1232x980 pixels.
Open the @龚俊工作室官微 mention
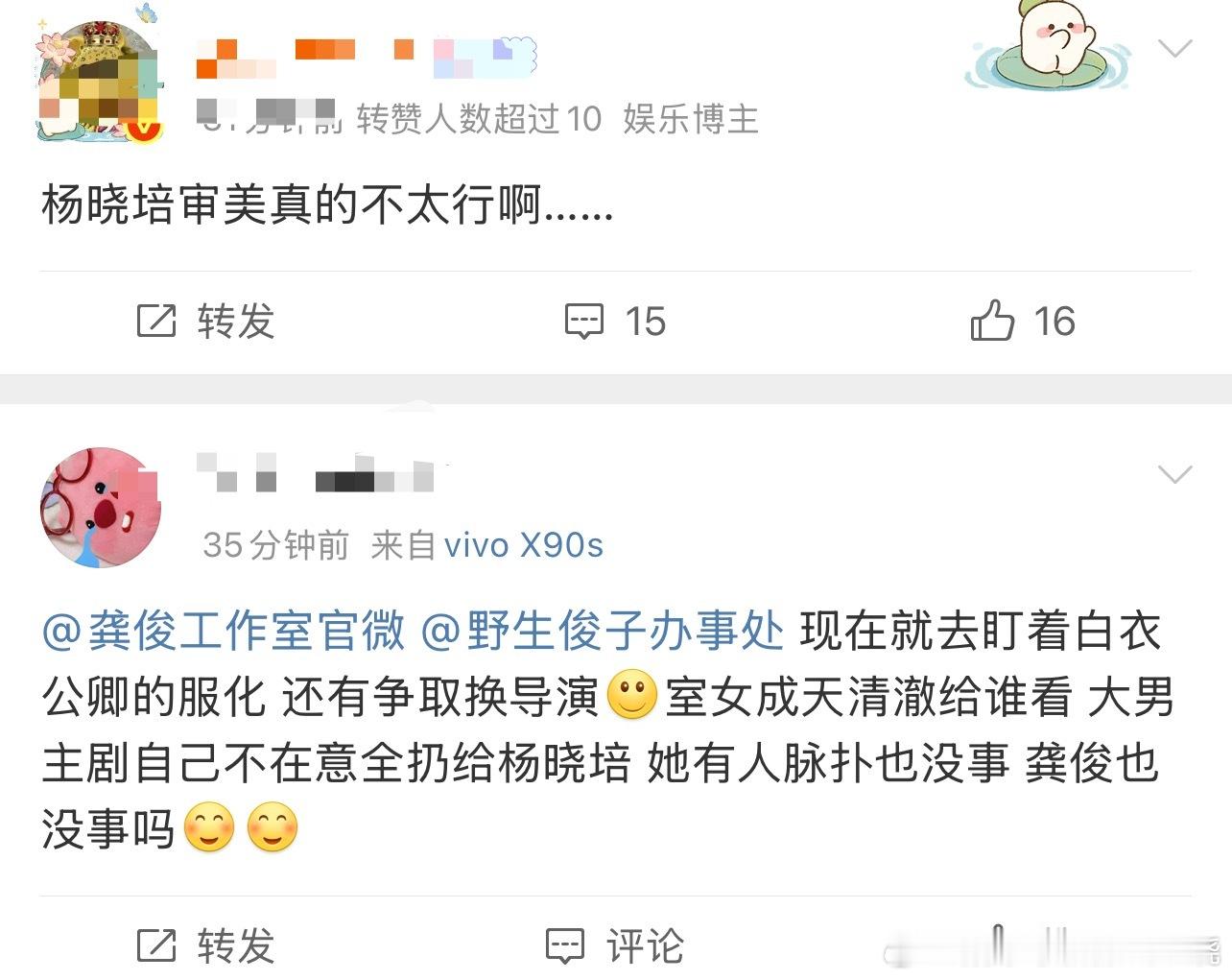tap(224, 632)
